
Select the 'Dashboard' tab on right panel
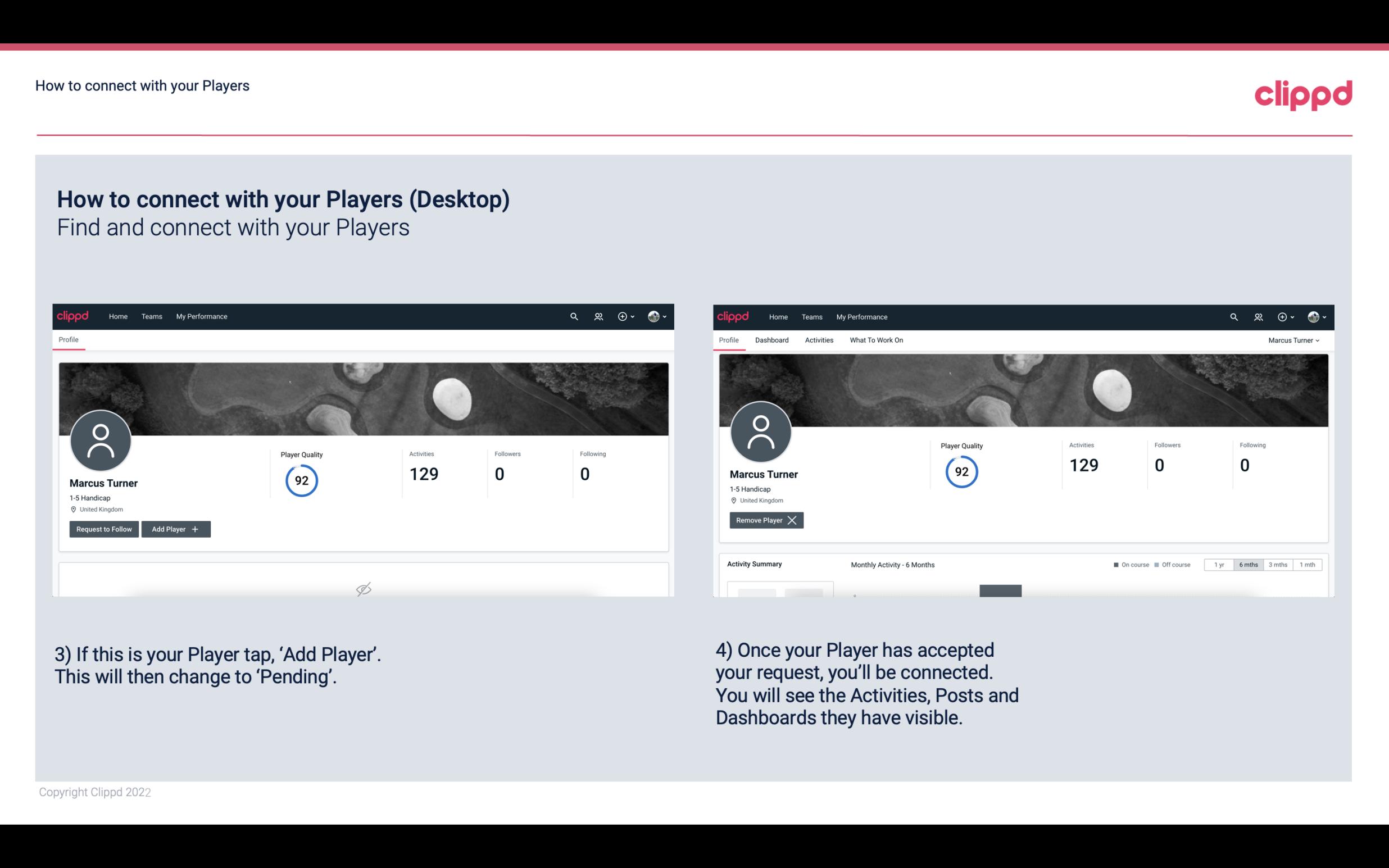click(771, 340)
